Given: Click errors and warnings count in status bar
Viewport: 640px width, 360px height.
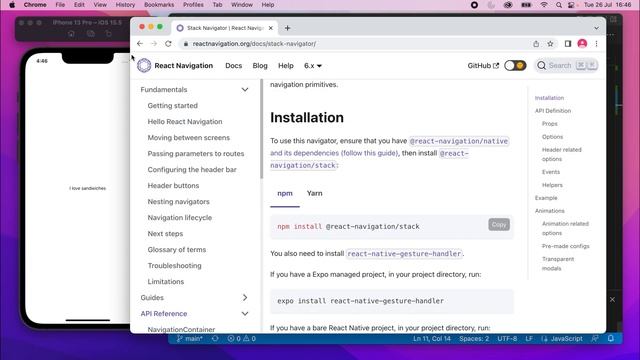Looking at the screenshot, I should (x=242, y=339).
